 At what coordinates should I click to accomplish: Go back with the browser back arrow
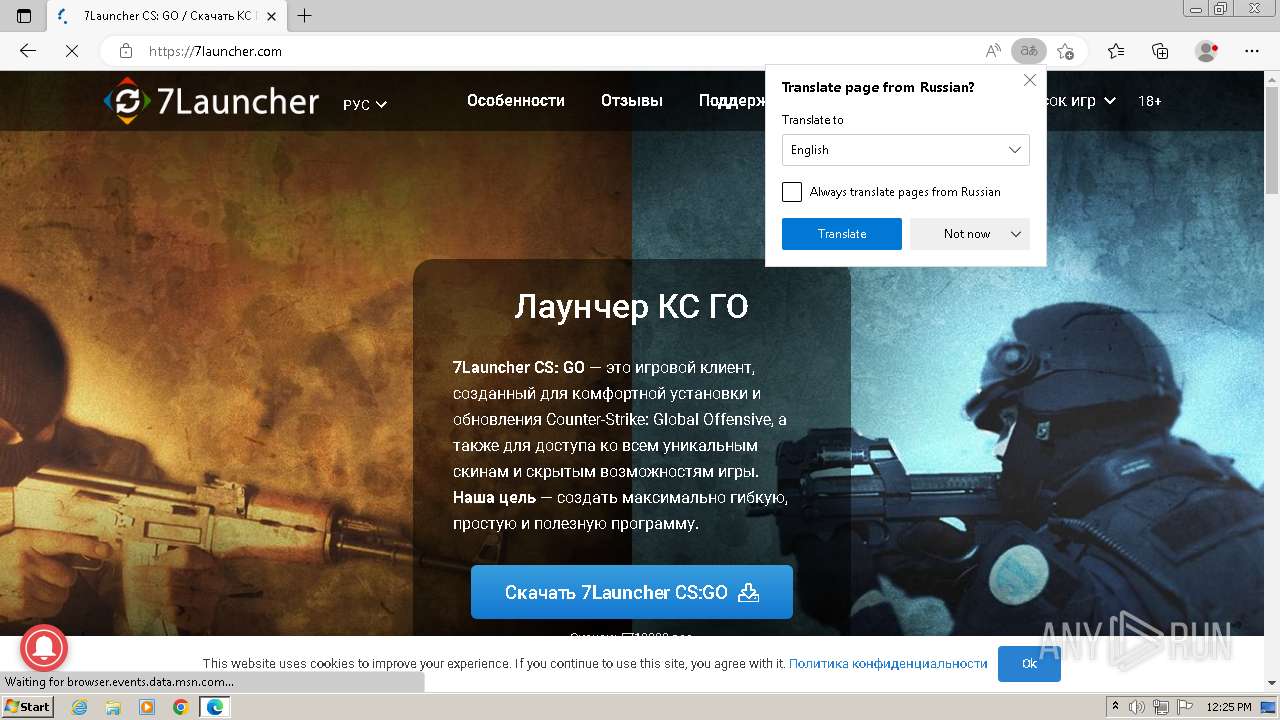(x=28, y=51)
